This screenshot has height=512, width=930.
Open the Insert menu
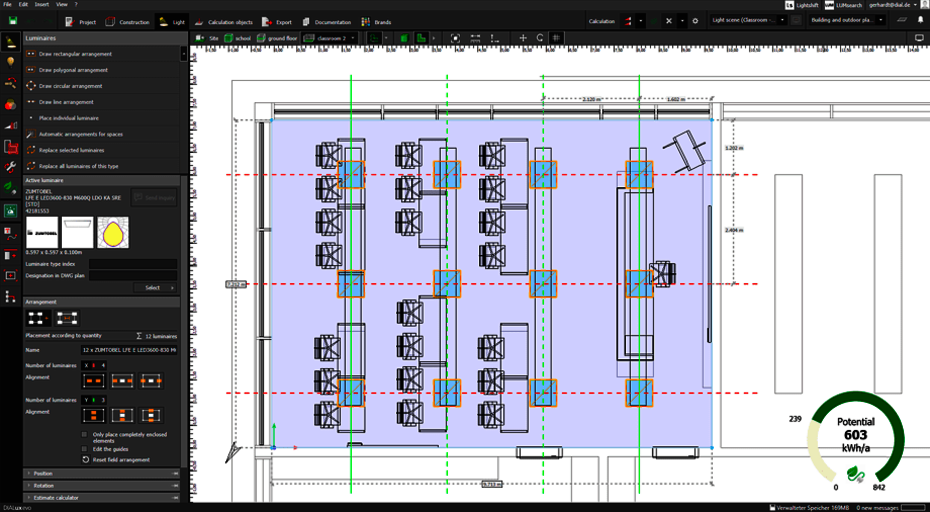point(41,5)
